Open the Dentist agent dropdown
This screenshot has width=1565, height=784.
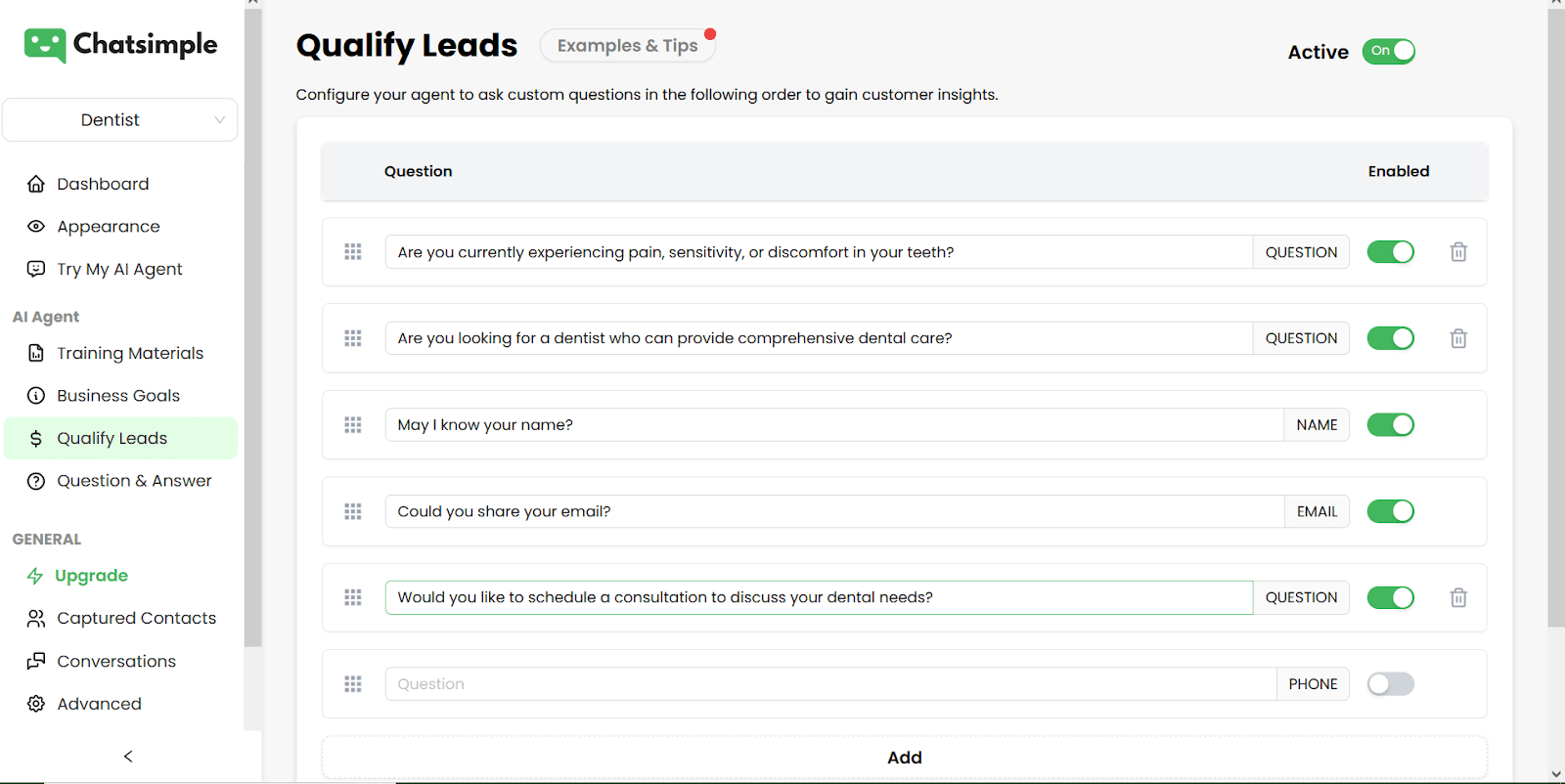119,120
